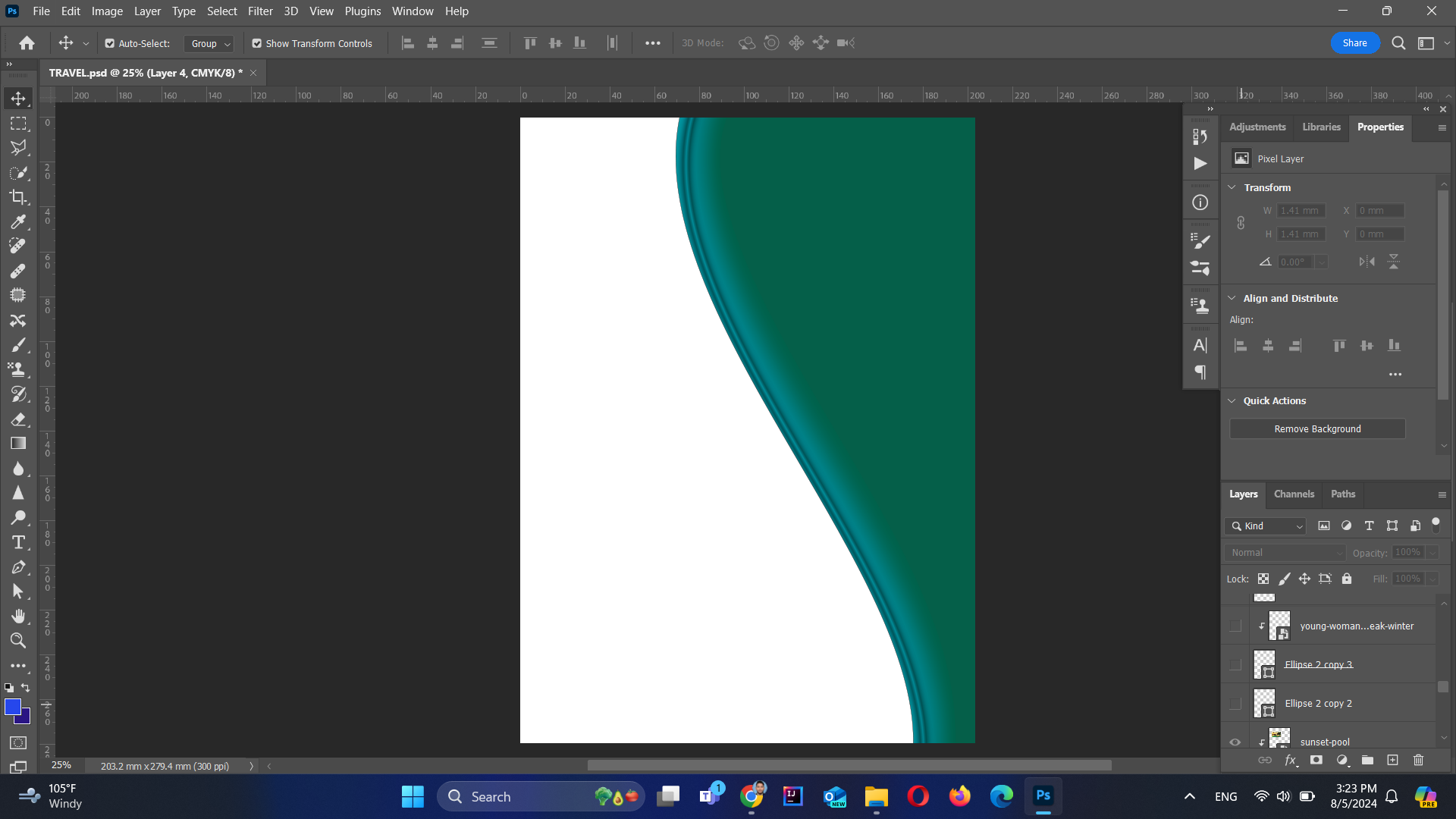This screenshot has width=1456, height=819.
Task: Open the Layer menu
Action: tap(147, 11)
